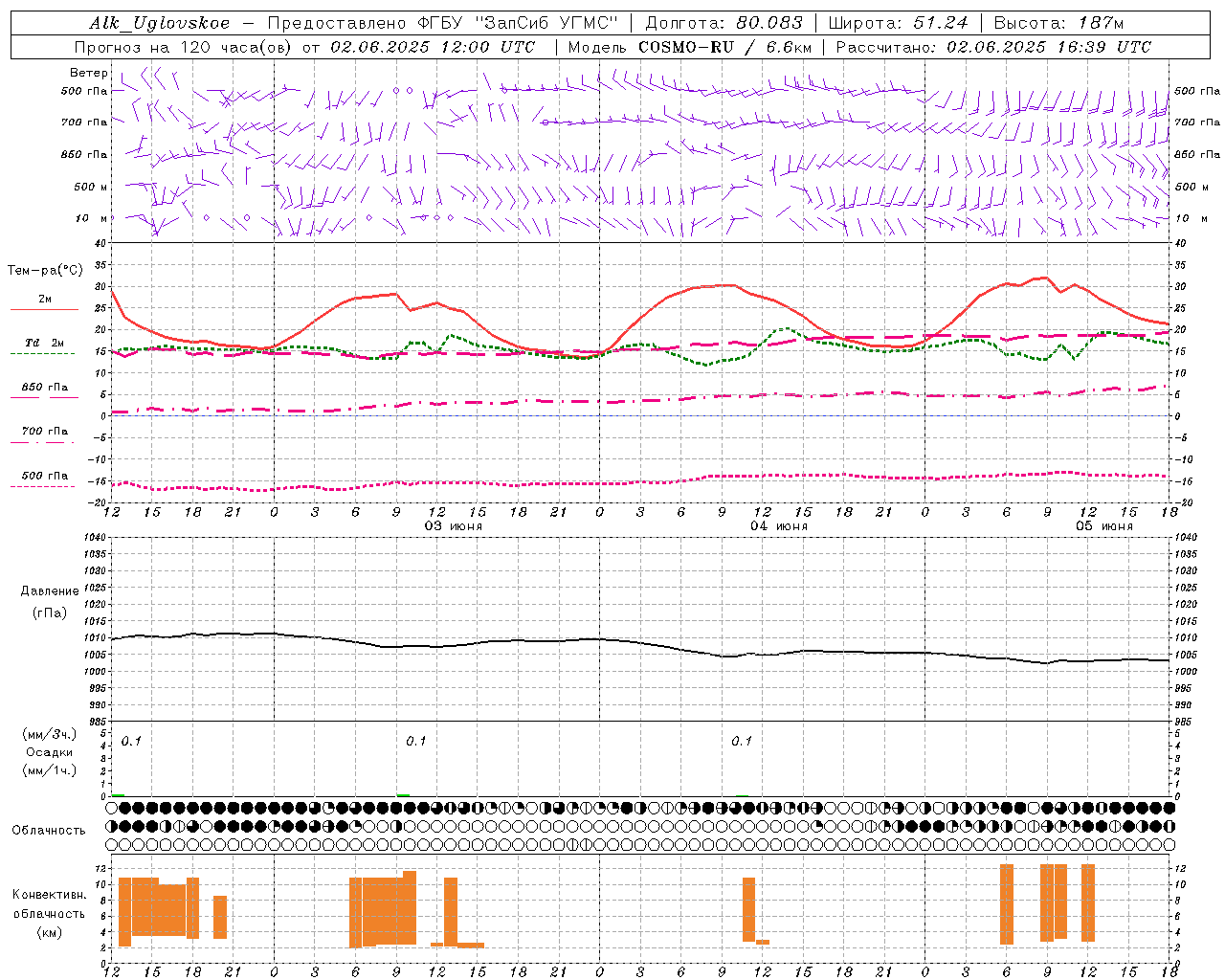
Task: Click 1010 on the right pressure axis
Action: (1186, 637)
